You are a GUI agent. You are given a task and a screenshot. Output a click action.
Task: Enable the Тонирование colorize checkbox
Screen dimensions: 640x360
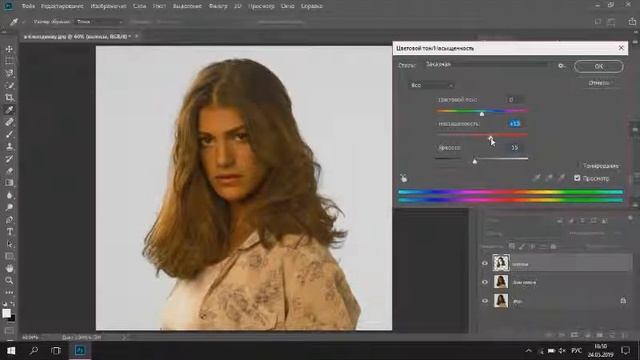(x=578, y=165)
